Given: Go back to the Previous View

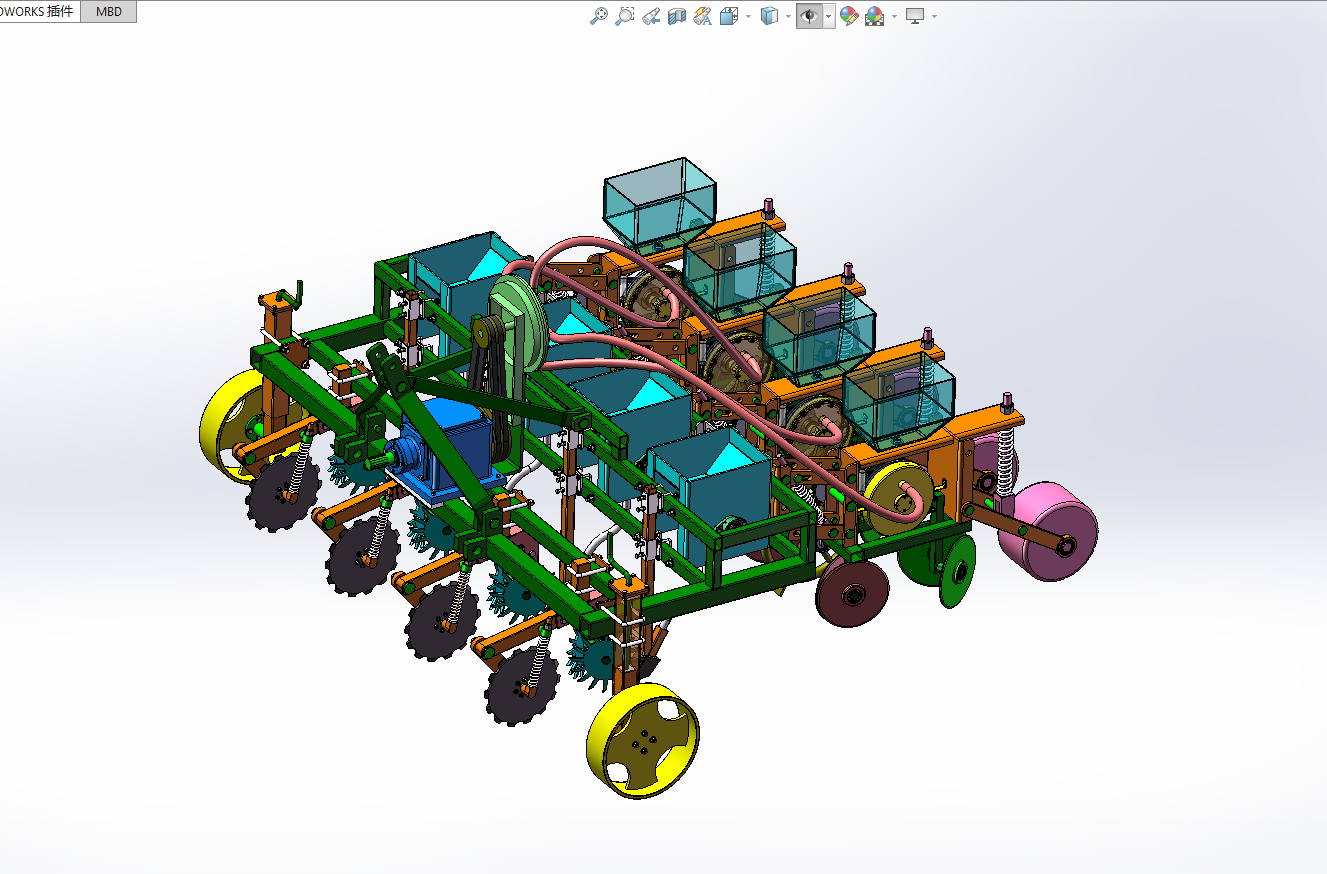Looking at the screenshot, I should 651,16.
